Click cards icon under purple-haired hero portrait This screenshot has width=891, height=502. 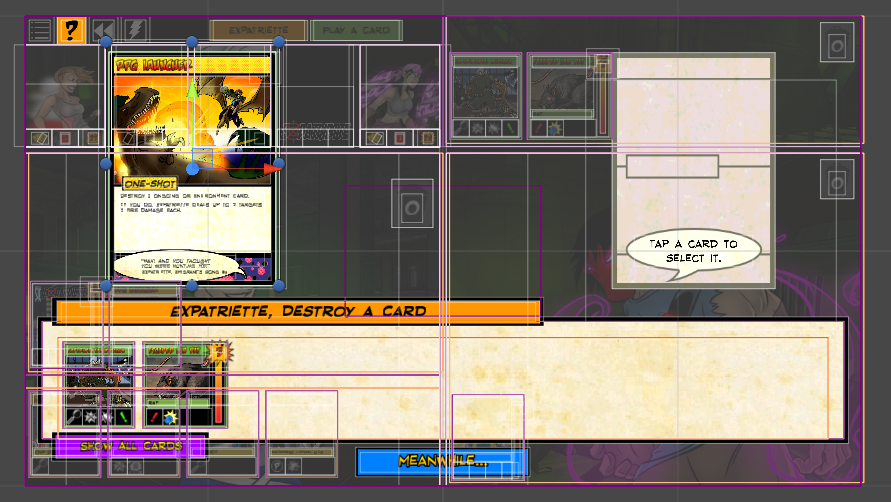point(374,138)
